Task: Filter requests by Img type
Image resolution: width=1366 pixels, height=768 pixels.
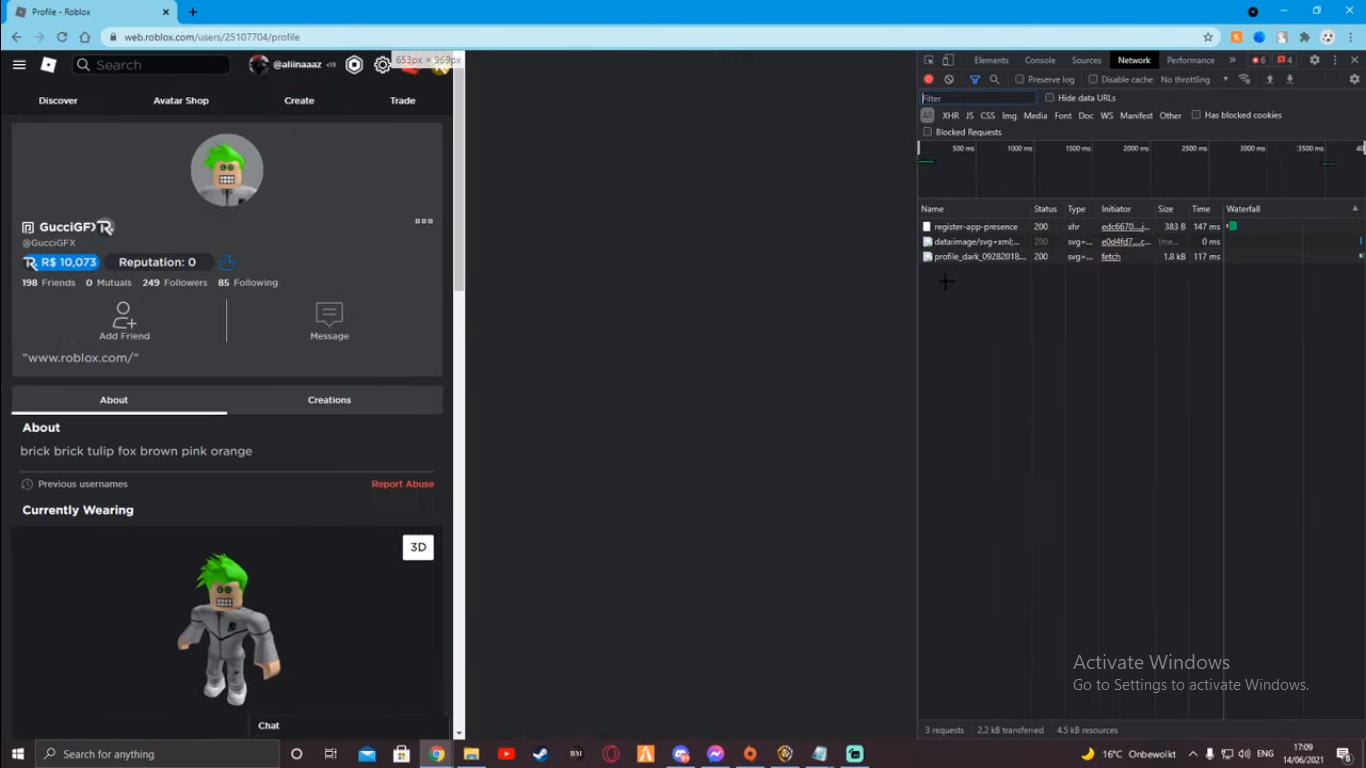Action: (x=1009, y=116)
